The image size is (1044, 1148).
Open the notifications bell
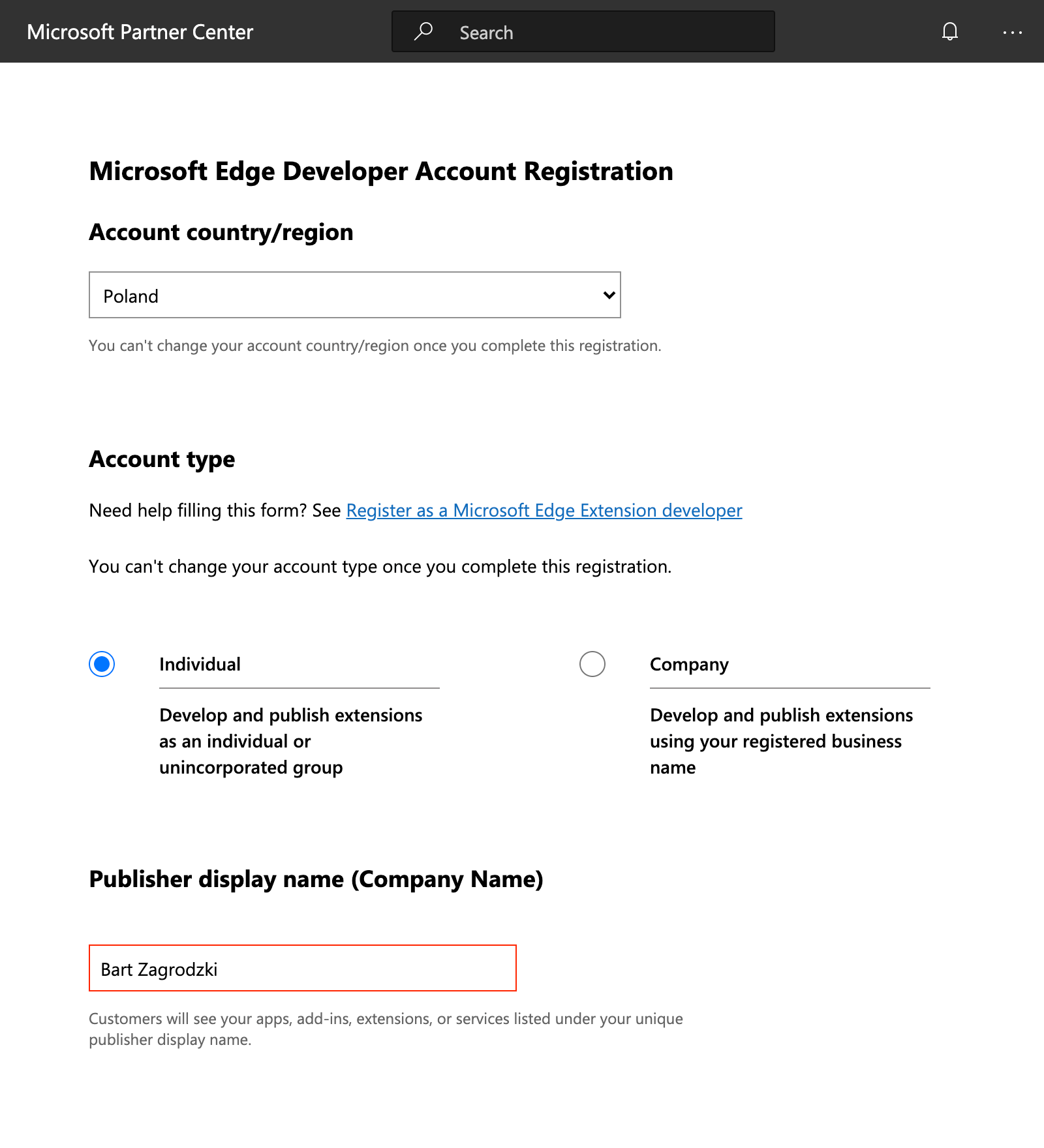(x=950, y=31)
